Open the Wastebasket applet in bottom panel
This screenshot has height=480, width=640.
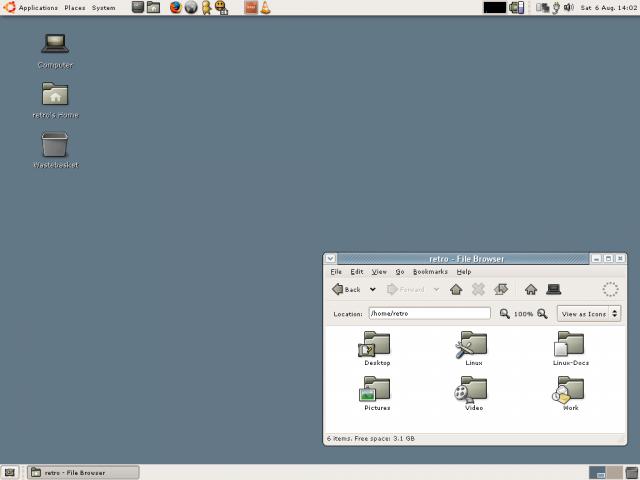coord(632,473)
